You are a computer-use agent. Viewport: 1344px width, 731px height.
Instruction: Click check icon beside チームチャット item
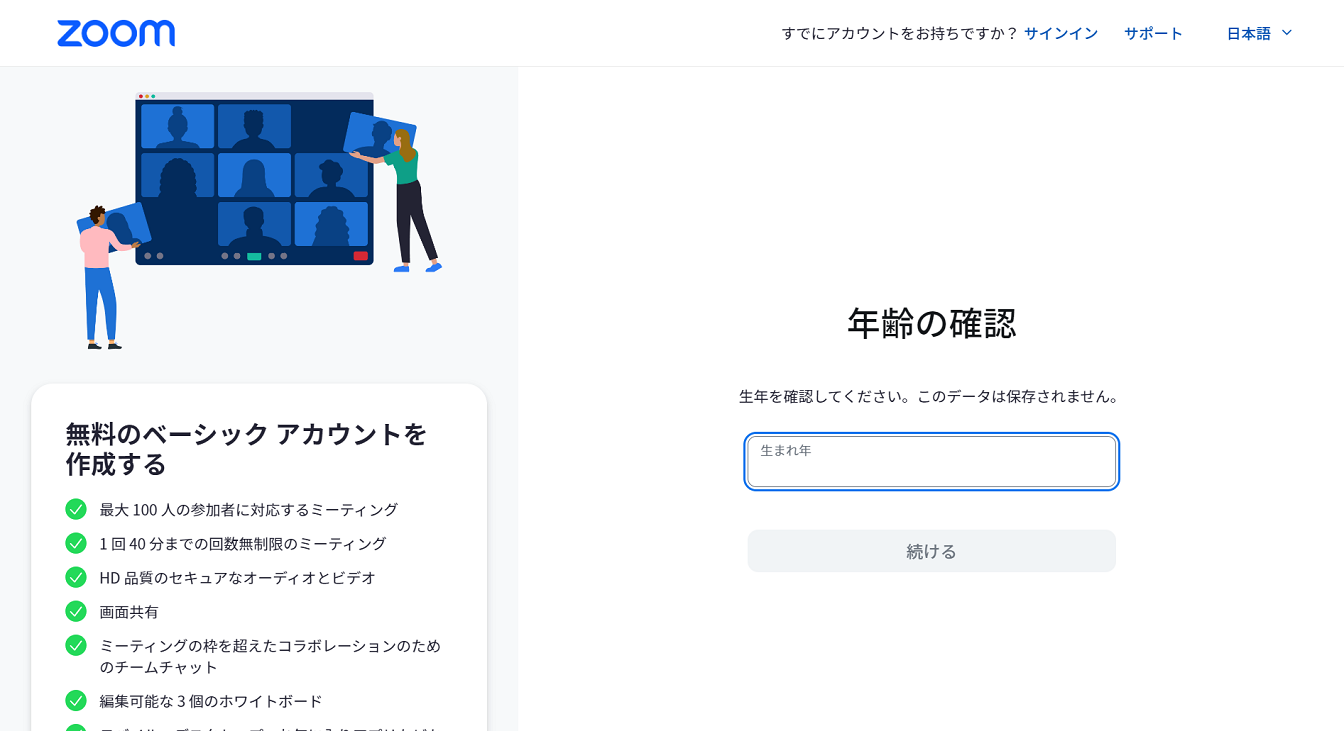pos(76,645)
